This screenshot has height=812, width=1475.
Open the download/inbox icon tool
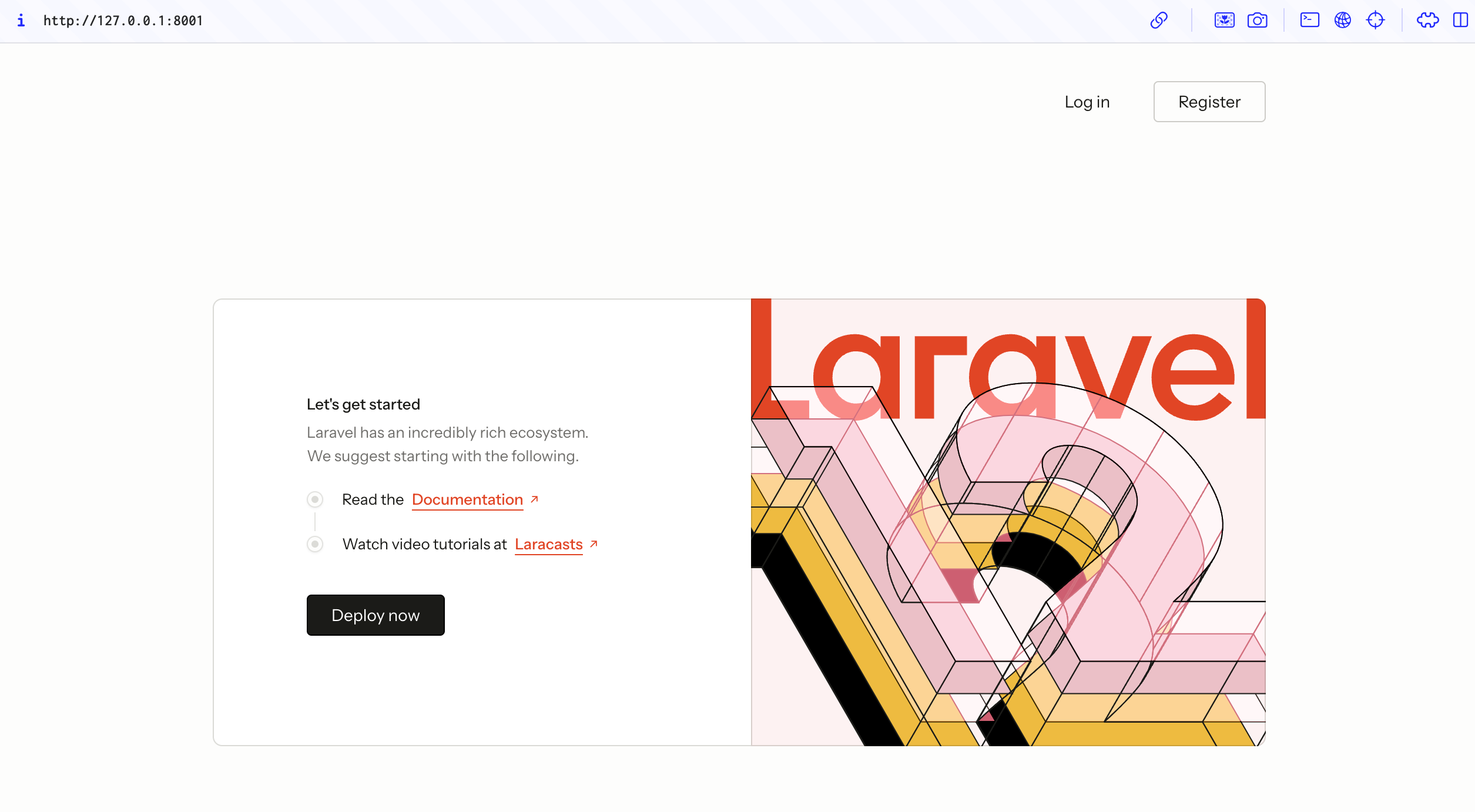click(x=1224, y=20)
